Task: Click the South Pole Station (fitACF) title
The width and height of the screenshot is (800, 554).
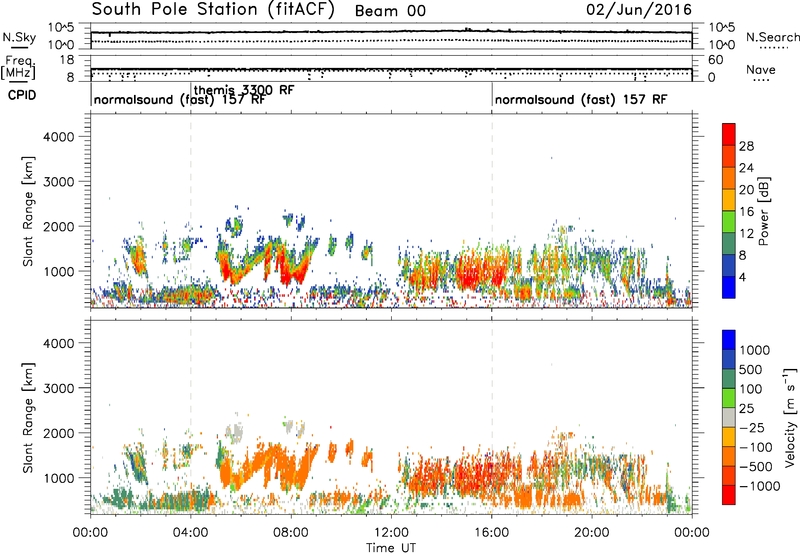Action: pos(213,10)
